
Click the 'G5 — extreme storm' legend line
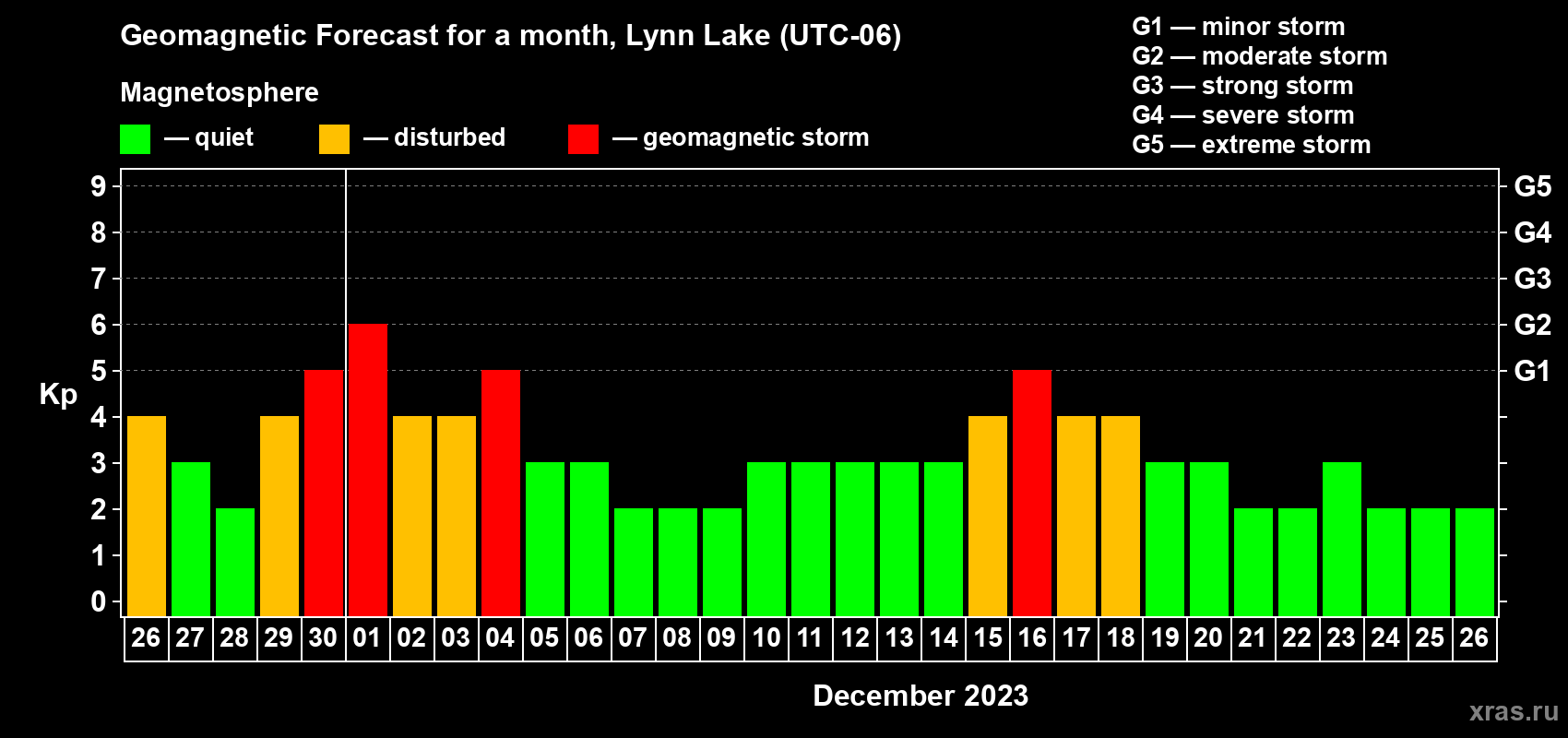pos(1252,145)
